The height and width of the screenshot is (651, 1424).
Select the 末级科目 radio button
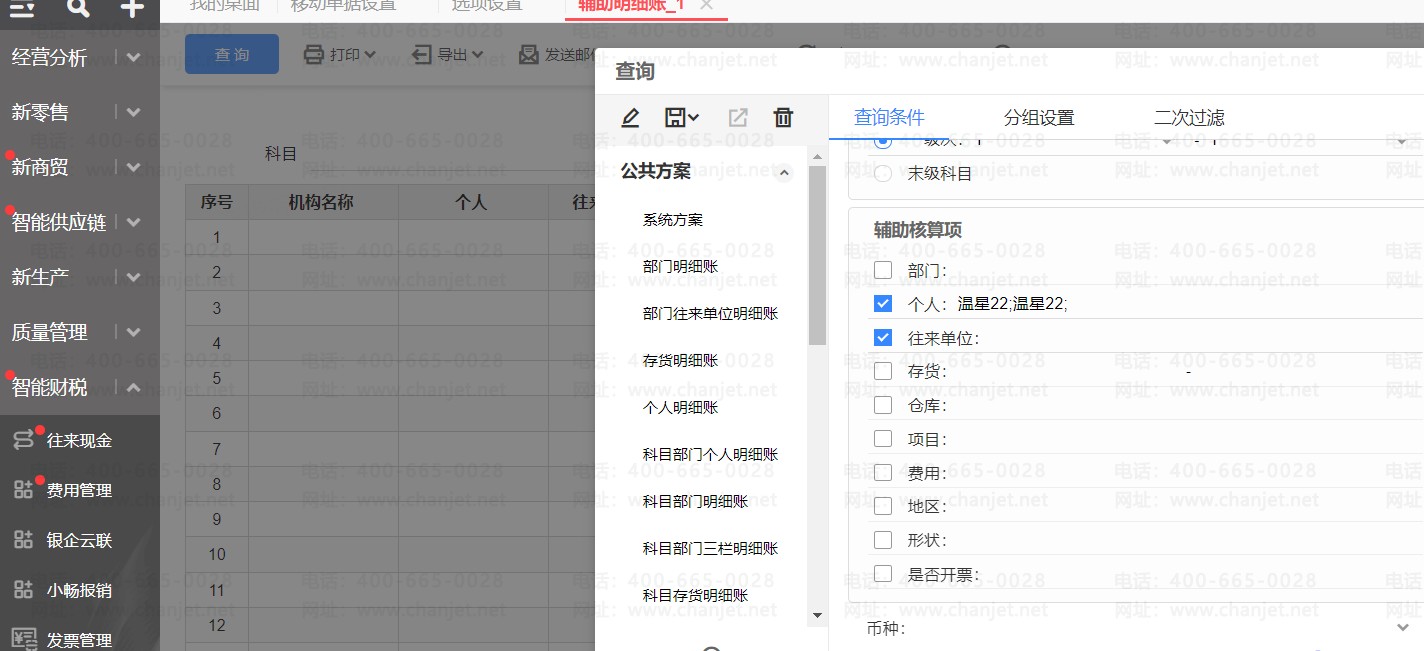883,174
